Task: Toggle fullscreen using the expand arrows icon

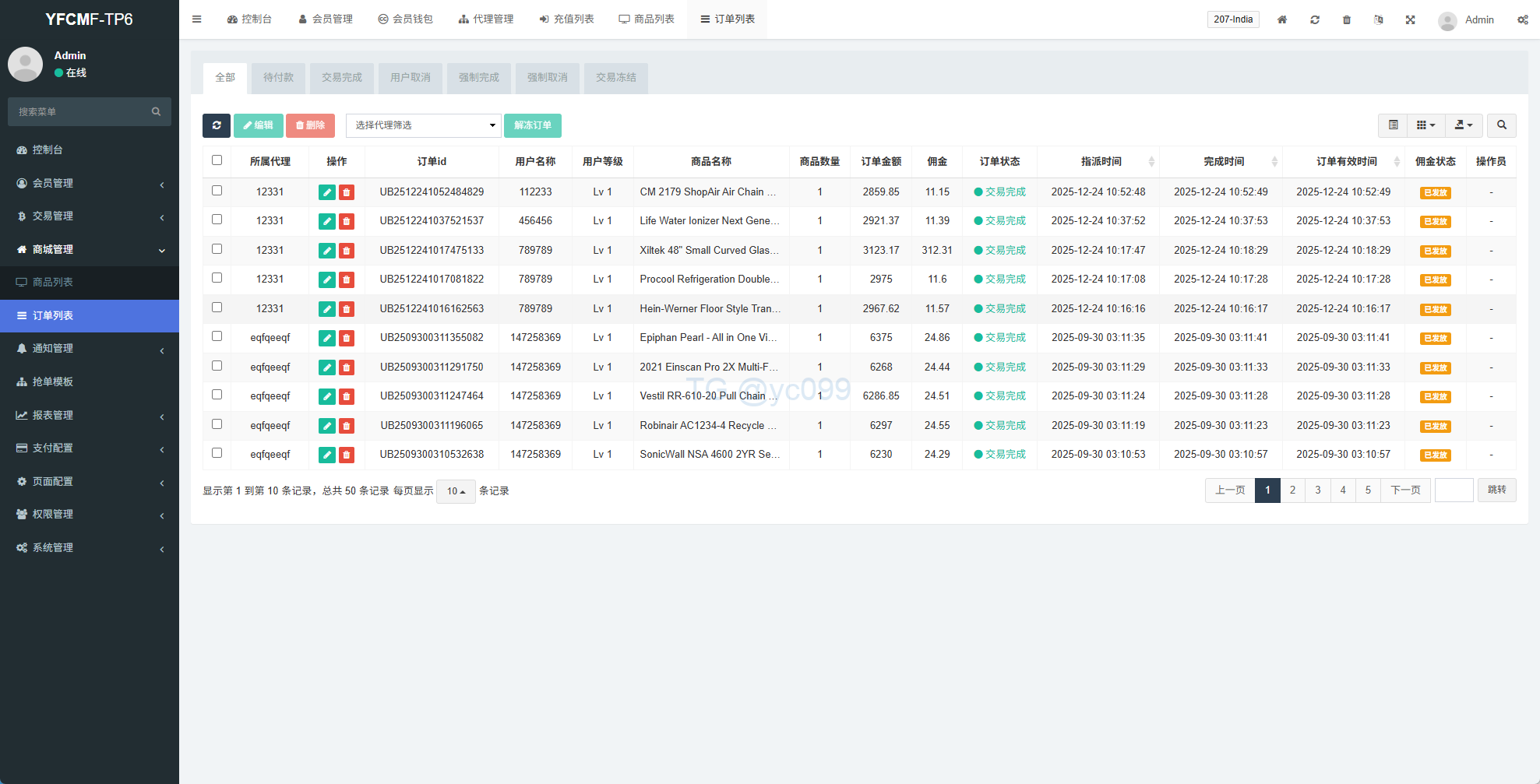Action: pyautogui.click(x=1410, y=19)
